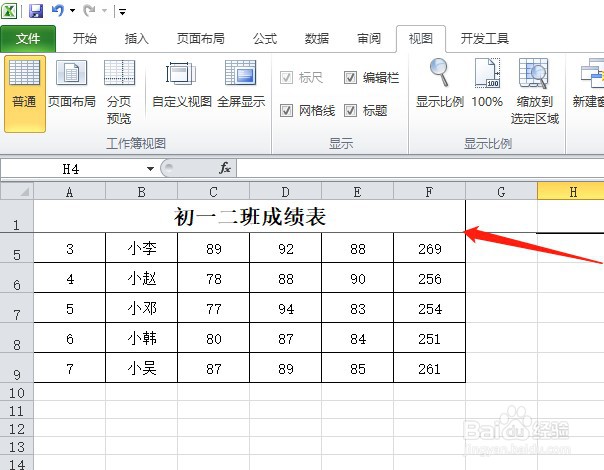Switch to the 插入 tab

pos(136,39)
